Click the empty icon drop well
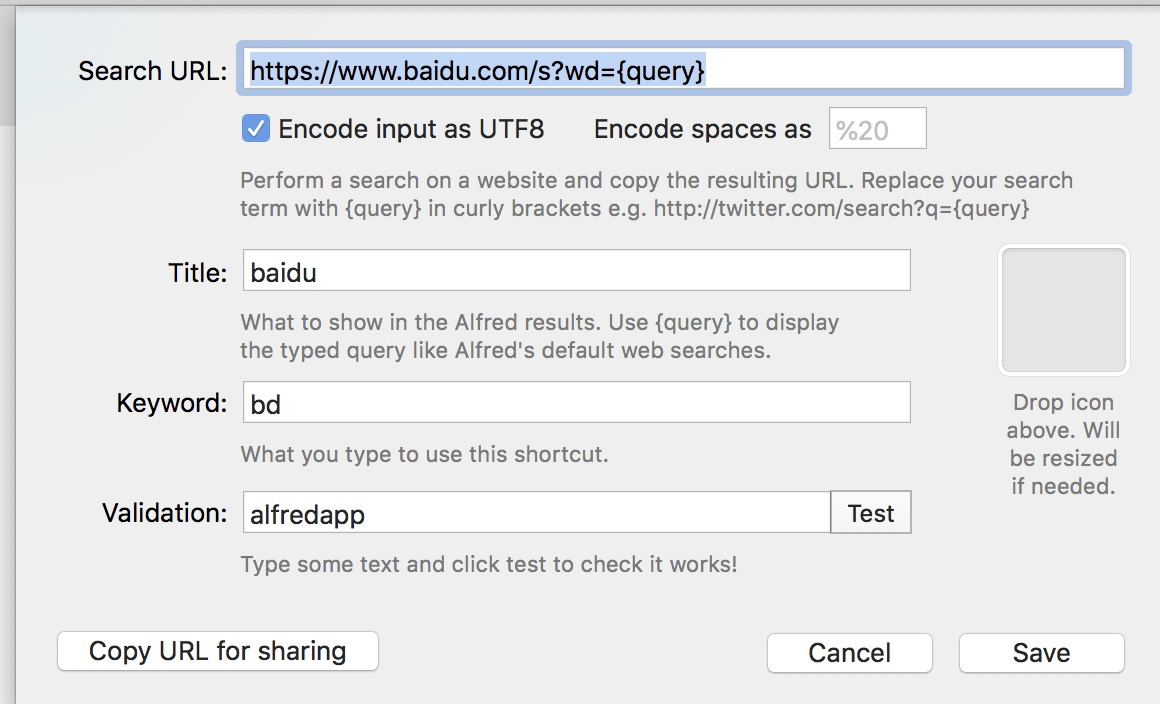Screen dimensions: 1160x704 click(1064, 311)
